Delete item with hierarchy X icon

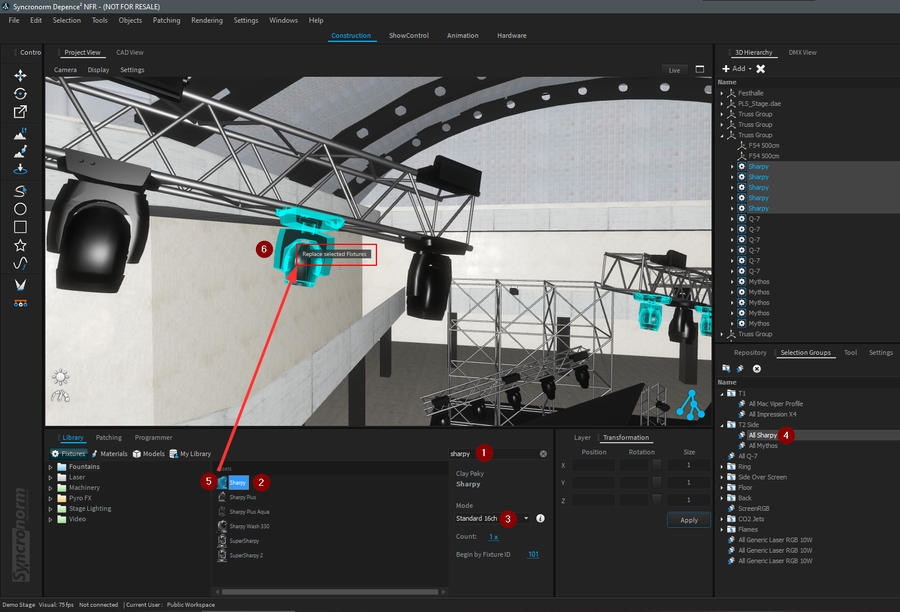[761, 69]
